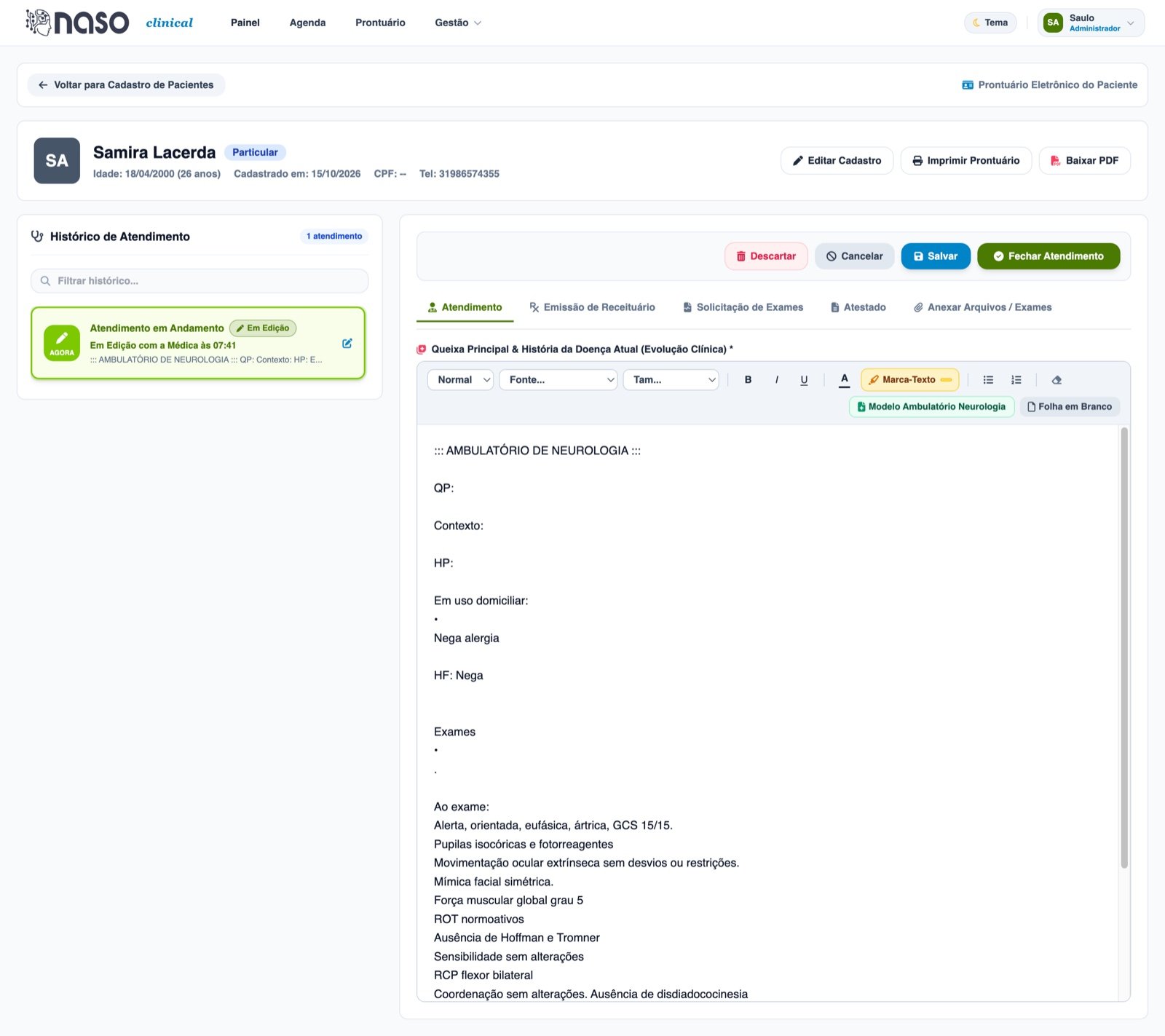Apply Folha em Branco template
This screenshot has width=1165, height=1036.
click(1070, 407)
